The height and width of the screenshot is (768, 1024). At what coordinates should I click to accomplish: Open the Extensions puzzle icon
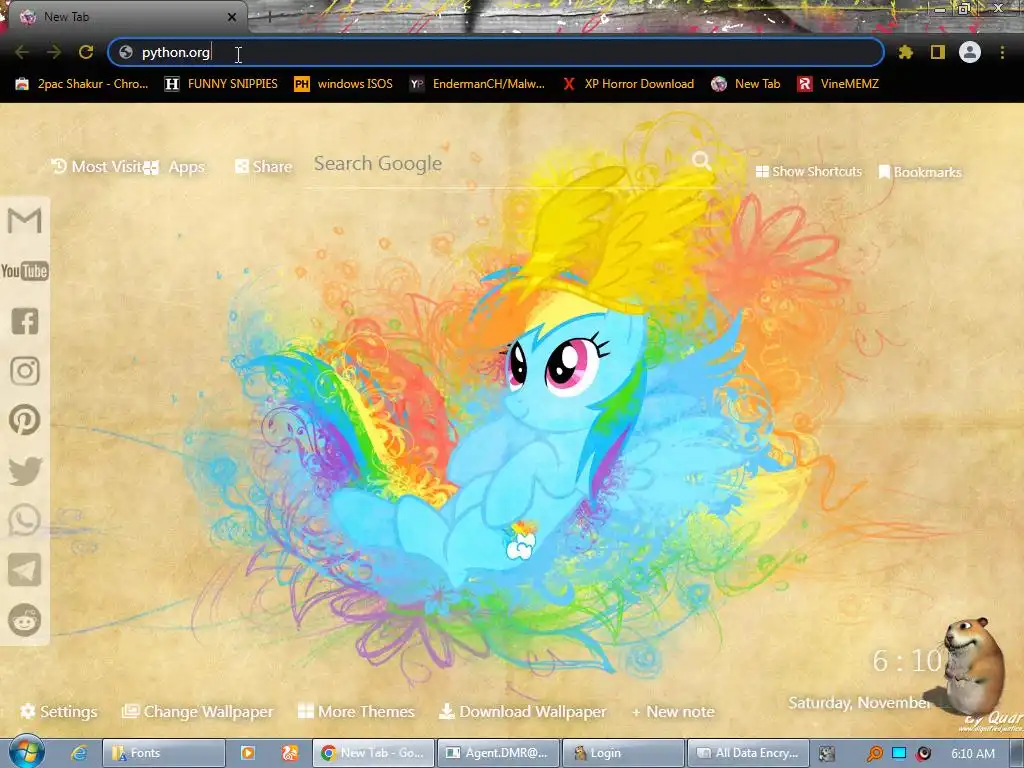click(906, 52)
